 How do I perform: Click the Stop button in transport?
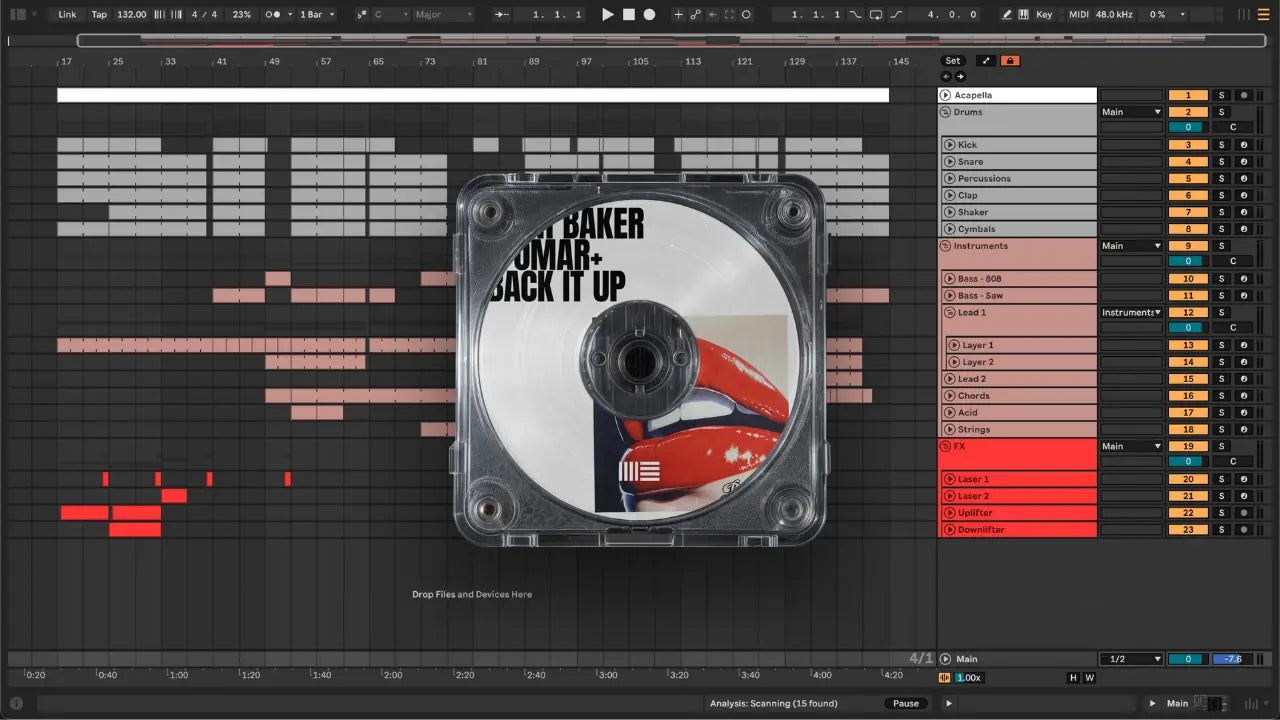(x=629, y=15)
